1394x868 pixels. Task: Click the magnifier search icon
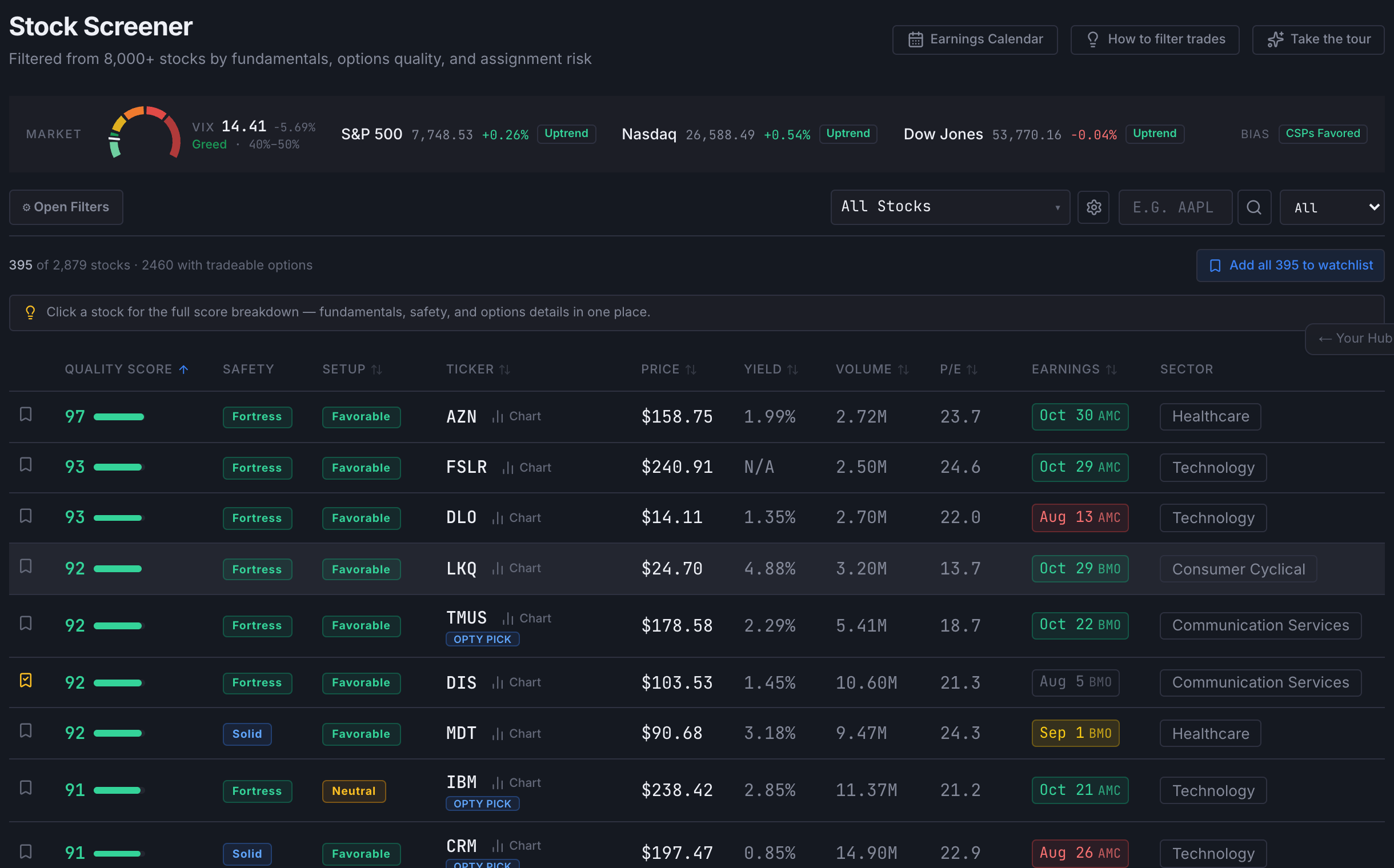(1254, 207)
